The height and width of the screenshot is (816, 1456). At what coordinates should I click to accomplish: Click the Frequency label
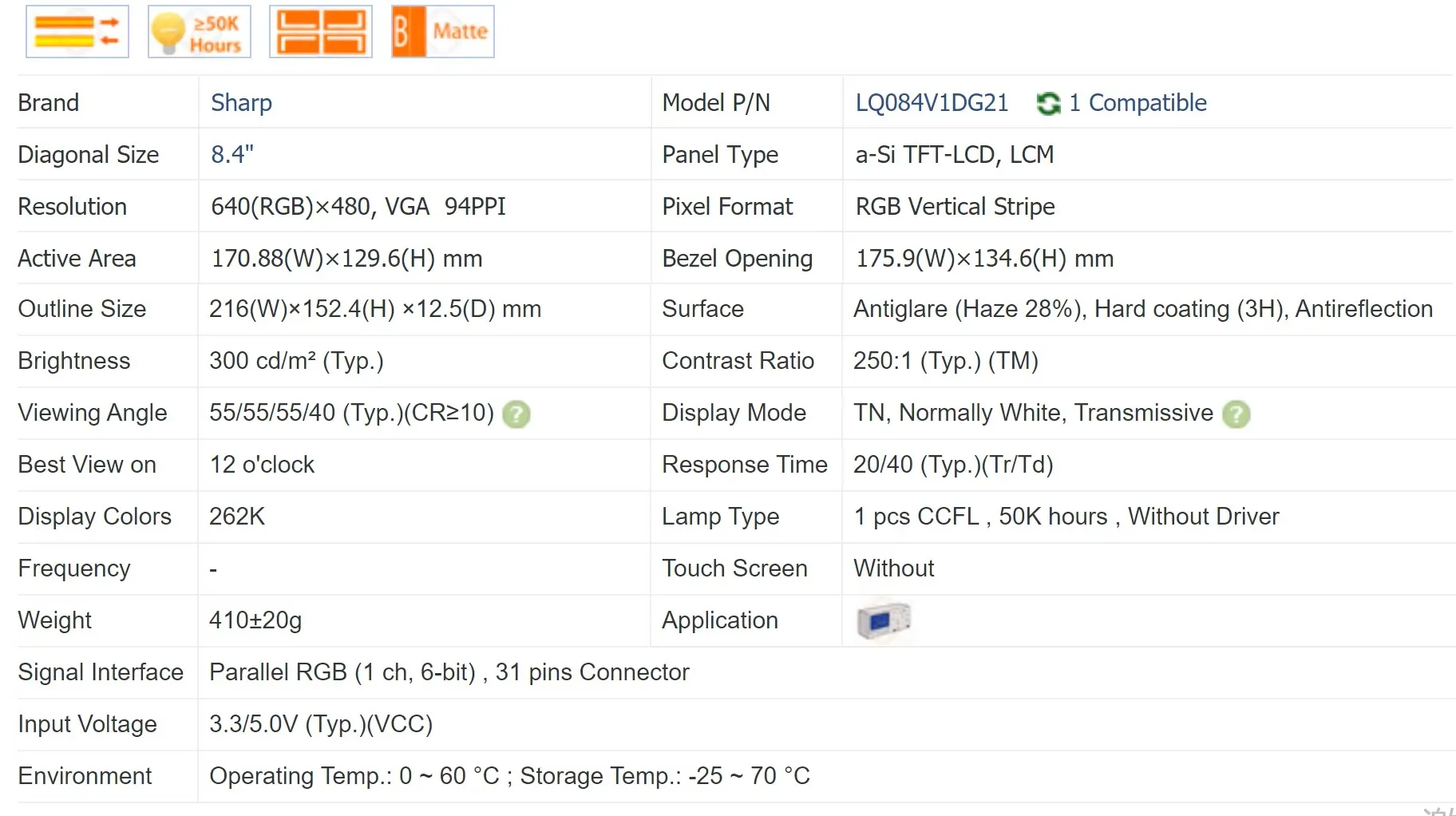pos(74,568)
